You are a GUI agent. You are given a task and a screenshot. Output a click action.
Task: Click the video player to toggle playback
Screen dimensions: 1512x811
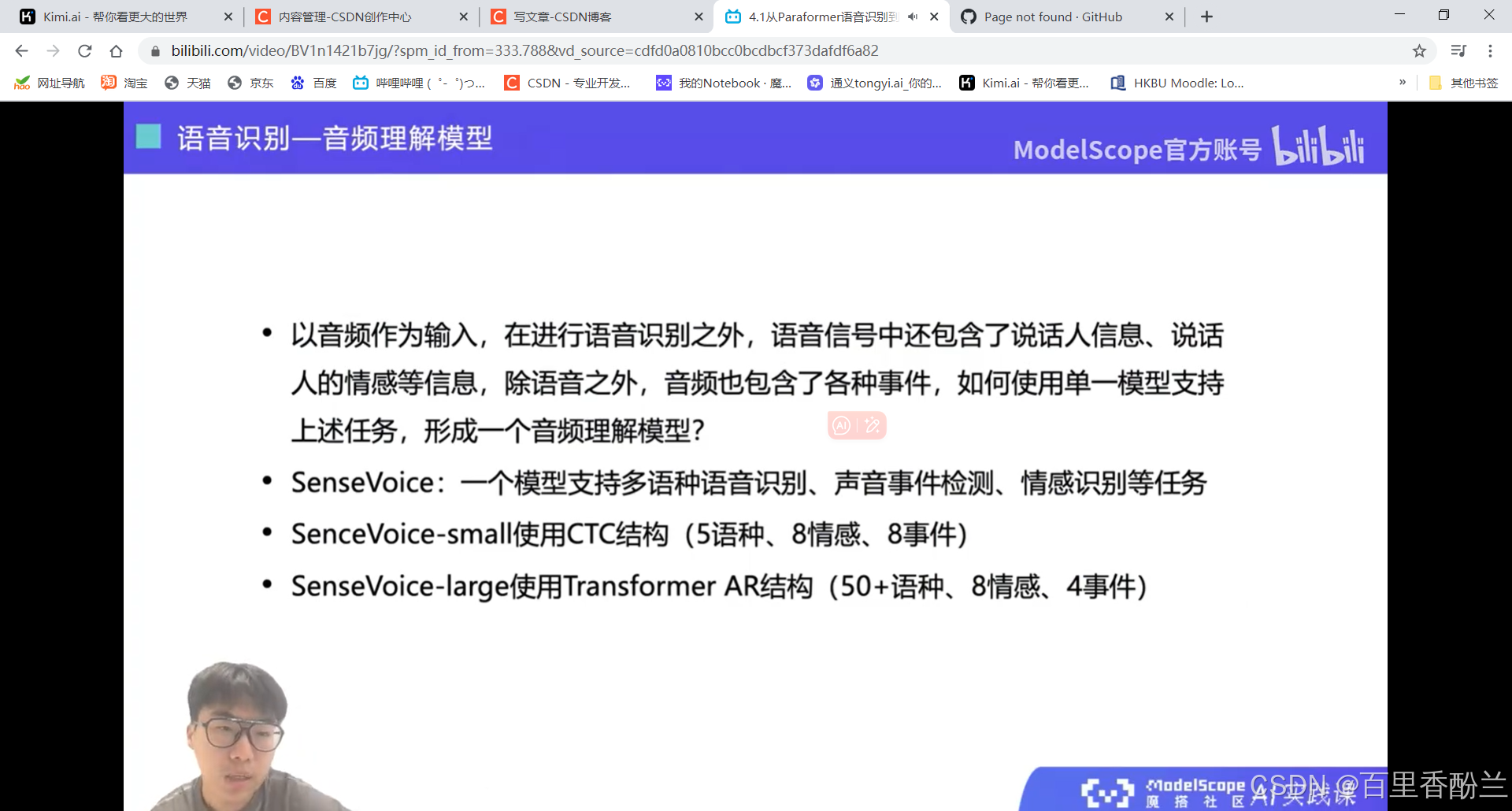click(x=755, y=457)
